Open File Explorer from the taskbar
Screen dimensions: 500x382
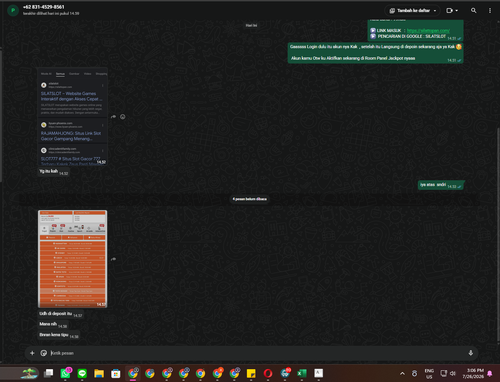[x=99, y=373]
